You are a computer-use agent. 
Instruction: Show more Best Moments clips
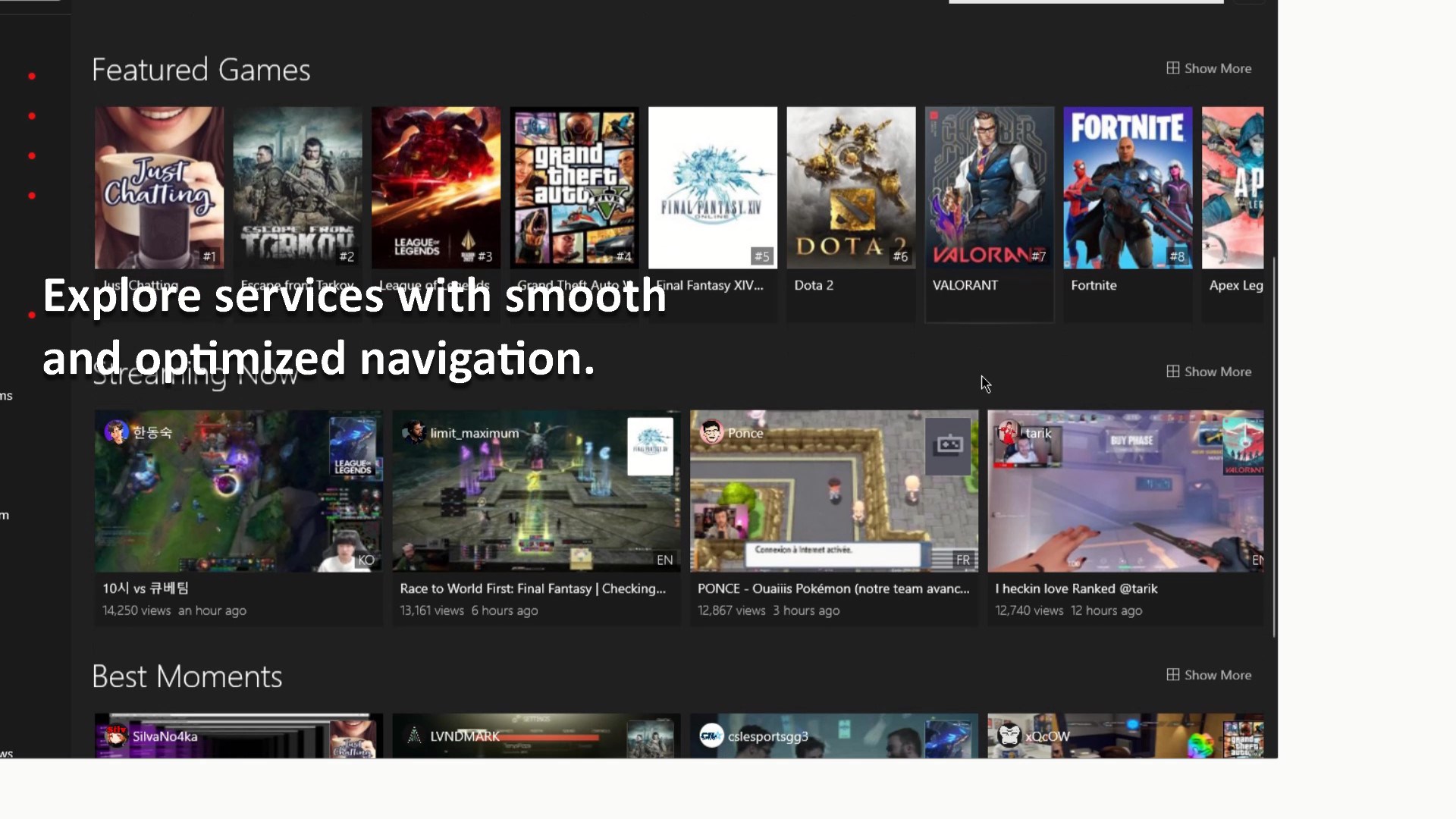(1209, 675)
